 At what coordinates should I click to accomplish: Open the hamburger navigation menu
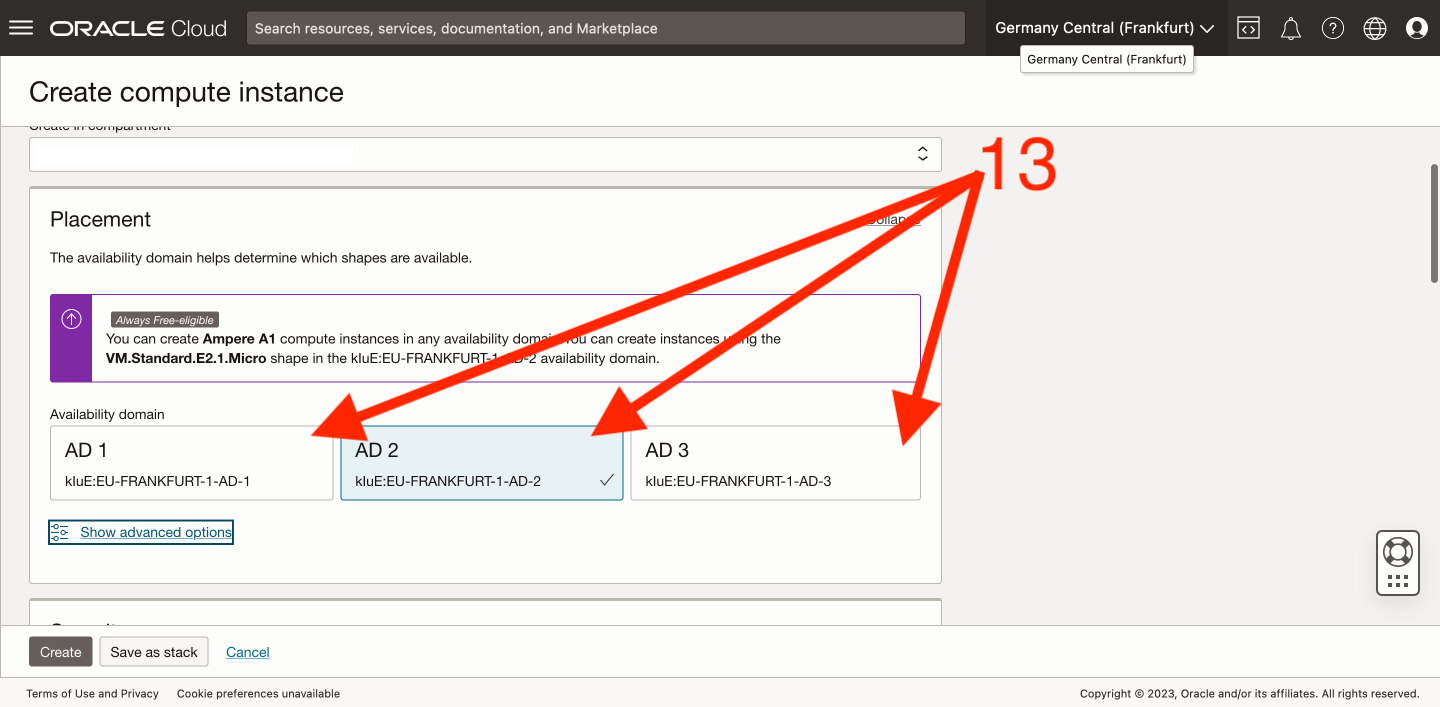click(x=21, y=28)
